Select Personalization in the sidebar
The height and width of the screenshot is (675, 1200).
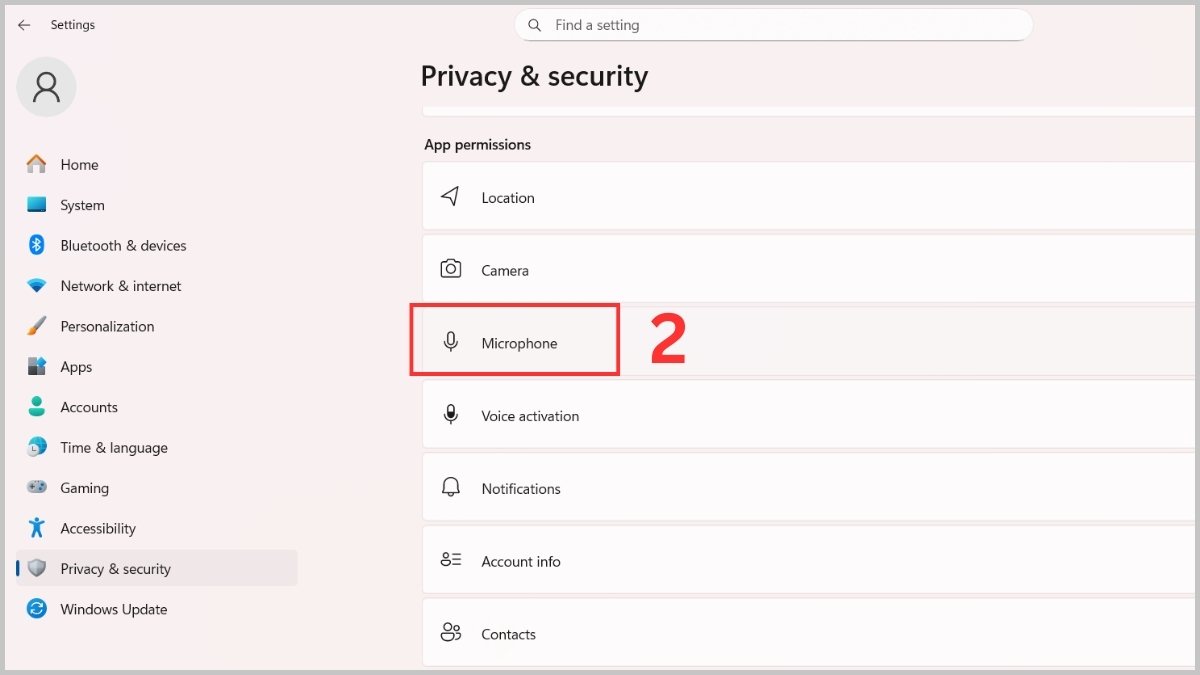click(x=107, y=326)
